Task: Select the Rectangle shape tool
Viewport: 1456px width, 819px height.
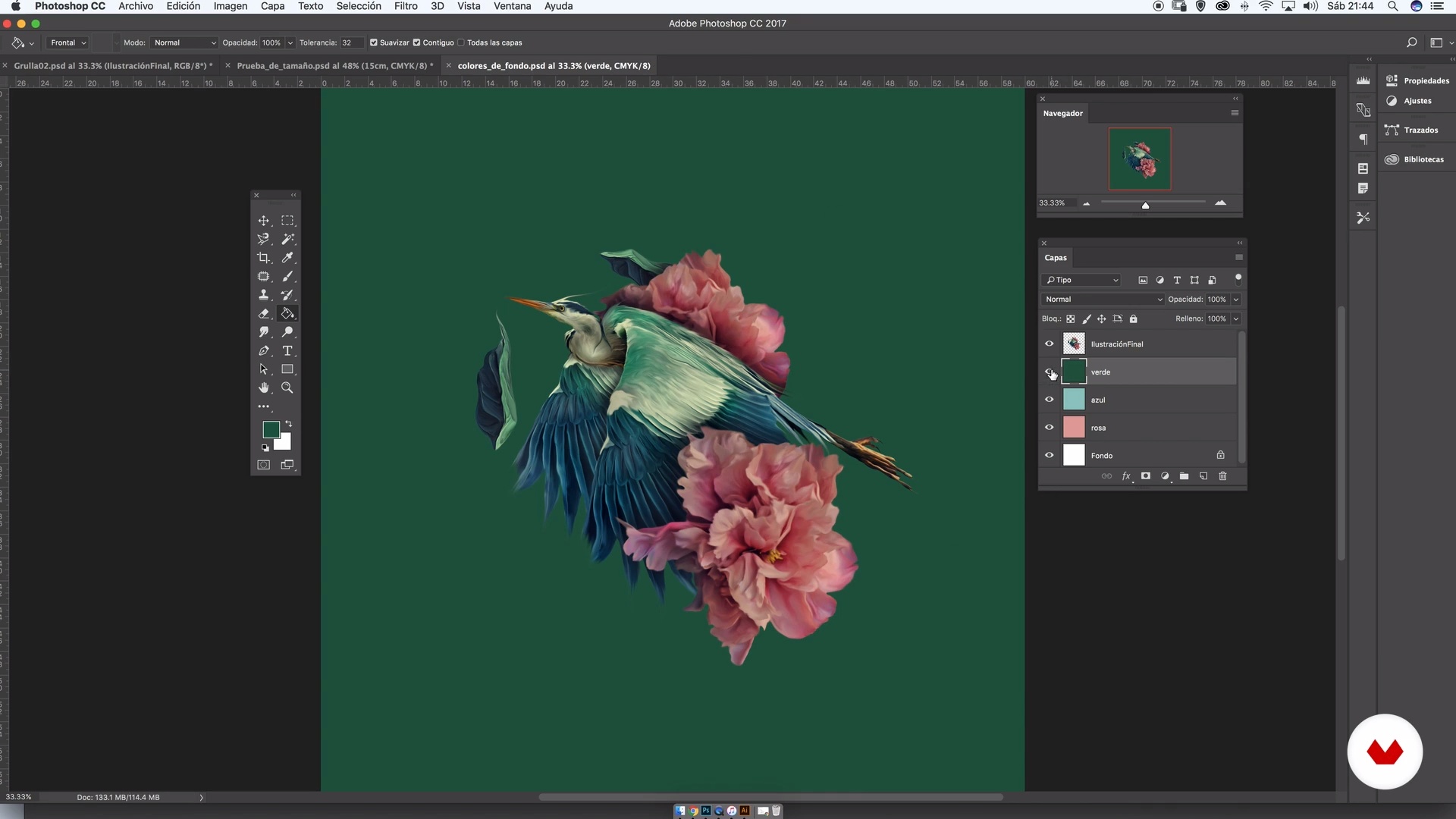Action: click(287, 369)
